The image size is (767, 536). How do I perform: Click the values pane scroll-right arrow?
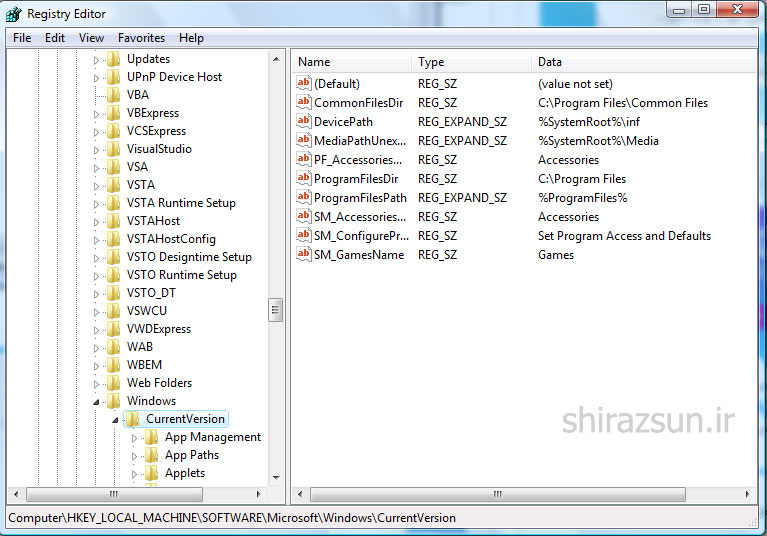pos(747,494)
